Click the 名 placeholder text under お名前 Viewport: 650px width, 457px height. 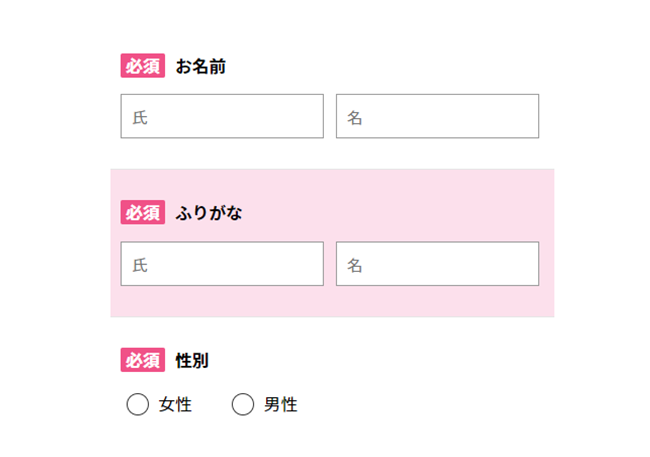(x=355, y=117)
